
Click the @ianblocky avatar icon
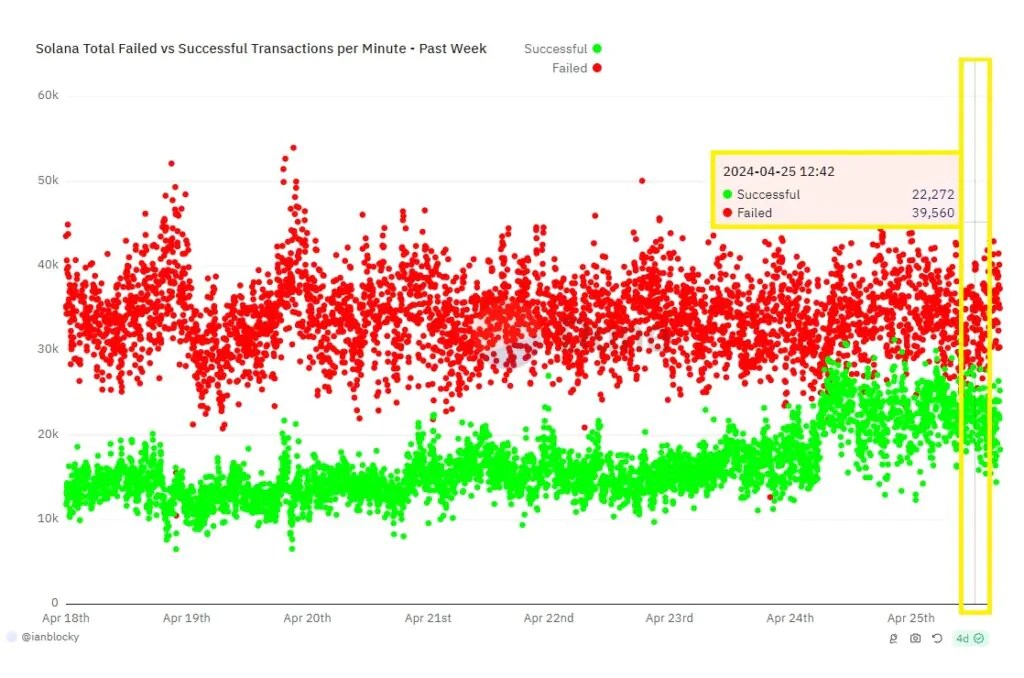coord(12,636)
